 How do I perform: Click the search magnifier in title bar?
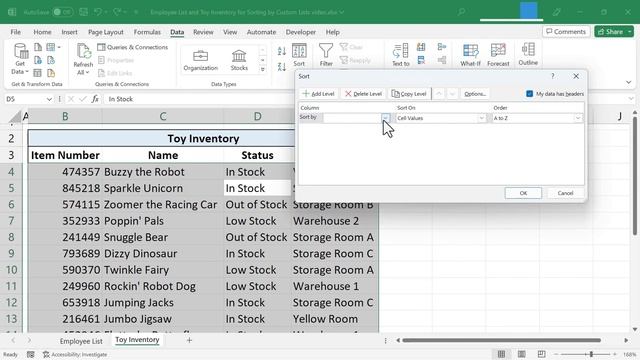(x=462, y=12)
